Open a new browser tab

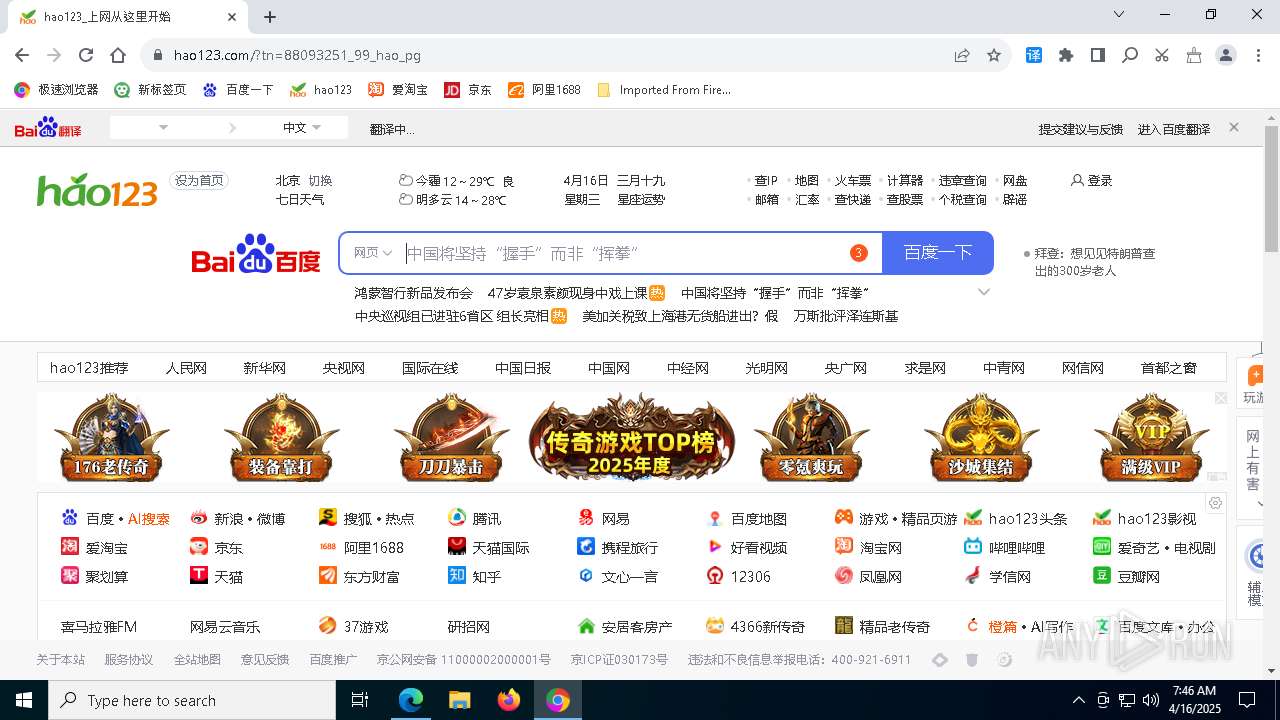point(270,16)
